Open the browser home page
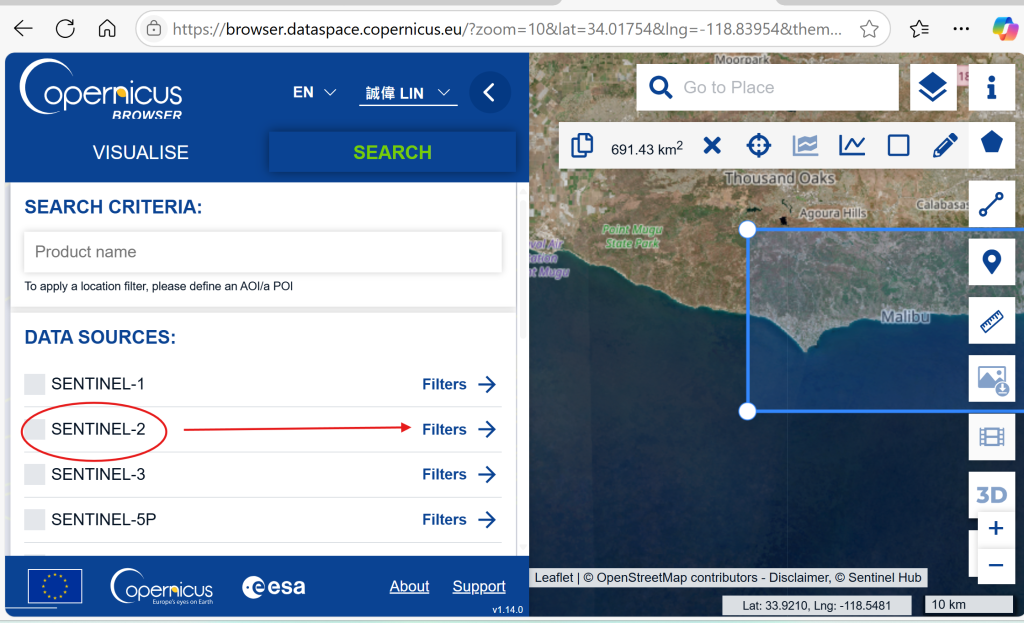This screenshot has width=1024, height=623. pyautogui.click(x=107, y=29)
